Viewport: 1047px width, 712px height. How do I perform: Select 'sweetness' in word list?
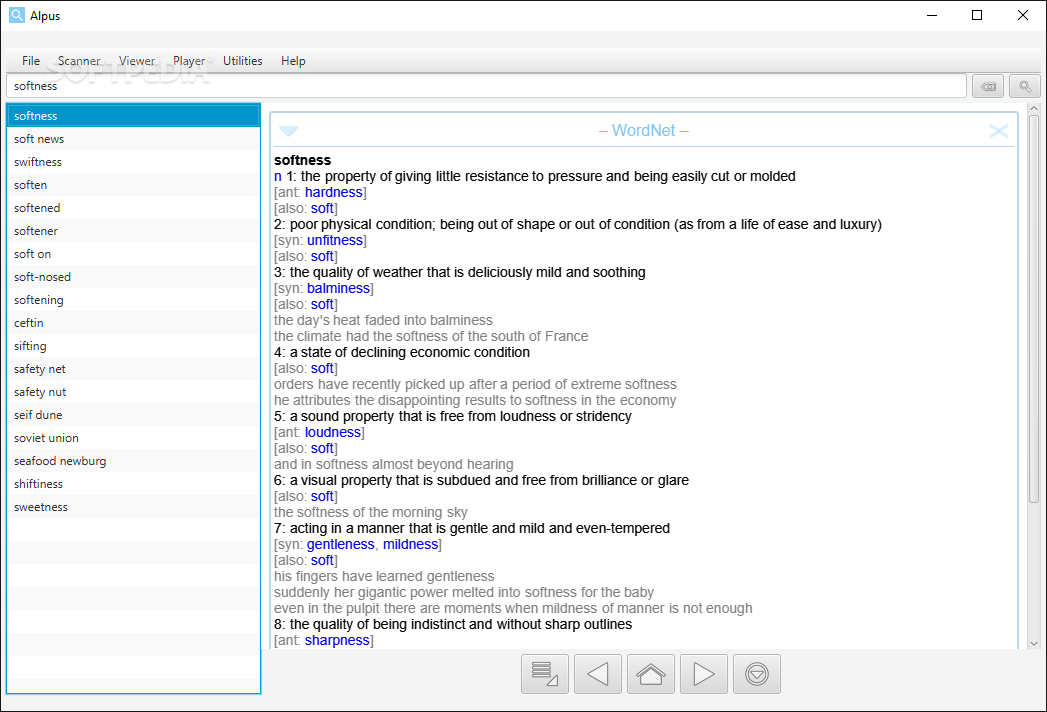tap(134, 508)
